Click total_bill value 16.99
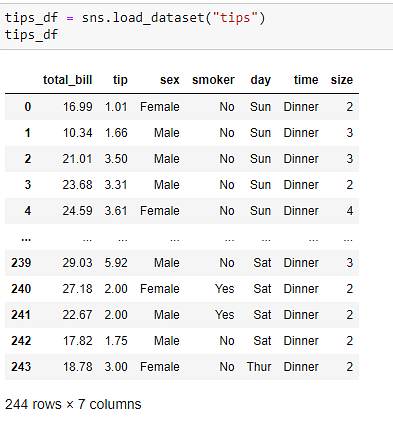The image size is (393, 423). click(x=78, y=107)
